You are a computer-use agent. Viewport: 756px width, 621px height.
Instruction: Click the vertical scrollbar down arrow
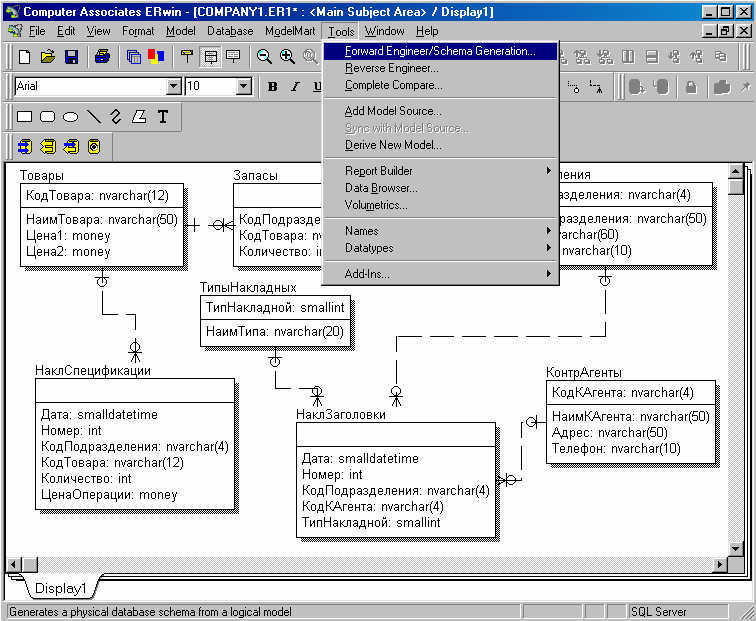point(736,549)
